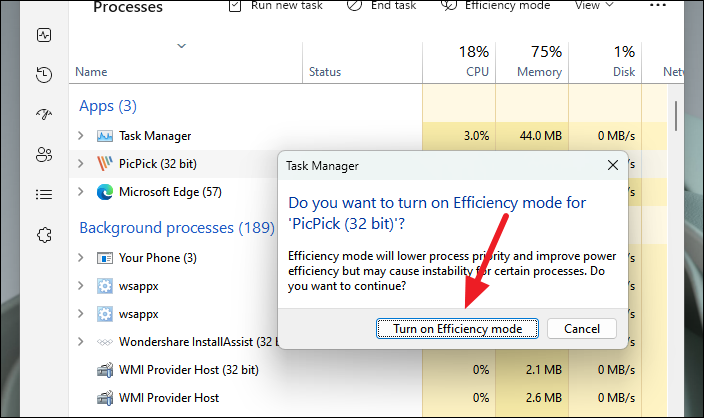Open the Details list sidebar icon
Image resolution: width=704 pixels, height=418 pixels.
pos(44,194)
